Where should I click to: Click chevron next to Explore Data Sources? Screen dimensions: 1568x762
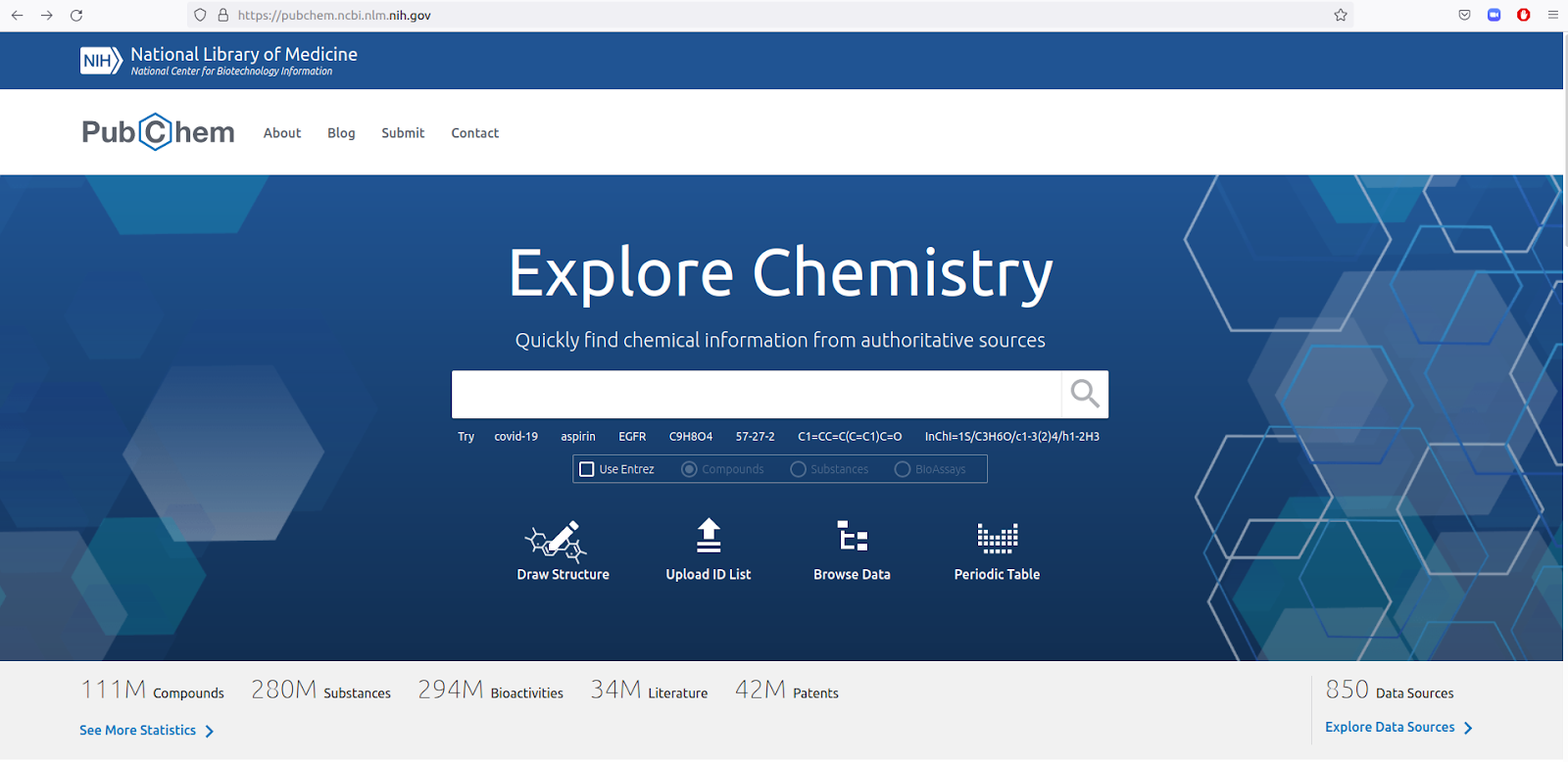1467,728
